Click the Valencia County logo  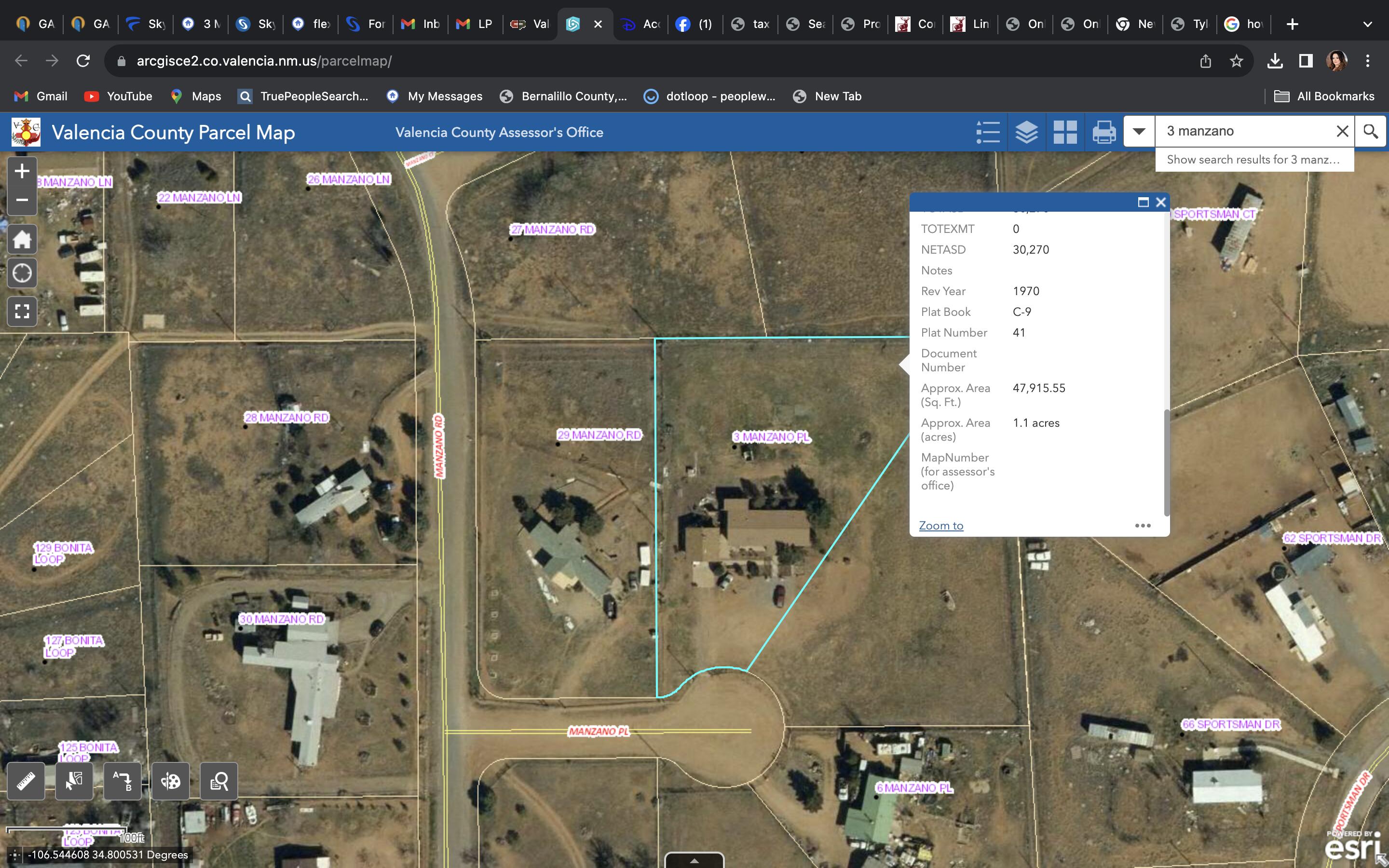click(x=26, y=132)
